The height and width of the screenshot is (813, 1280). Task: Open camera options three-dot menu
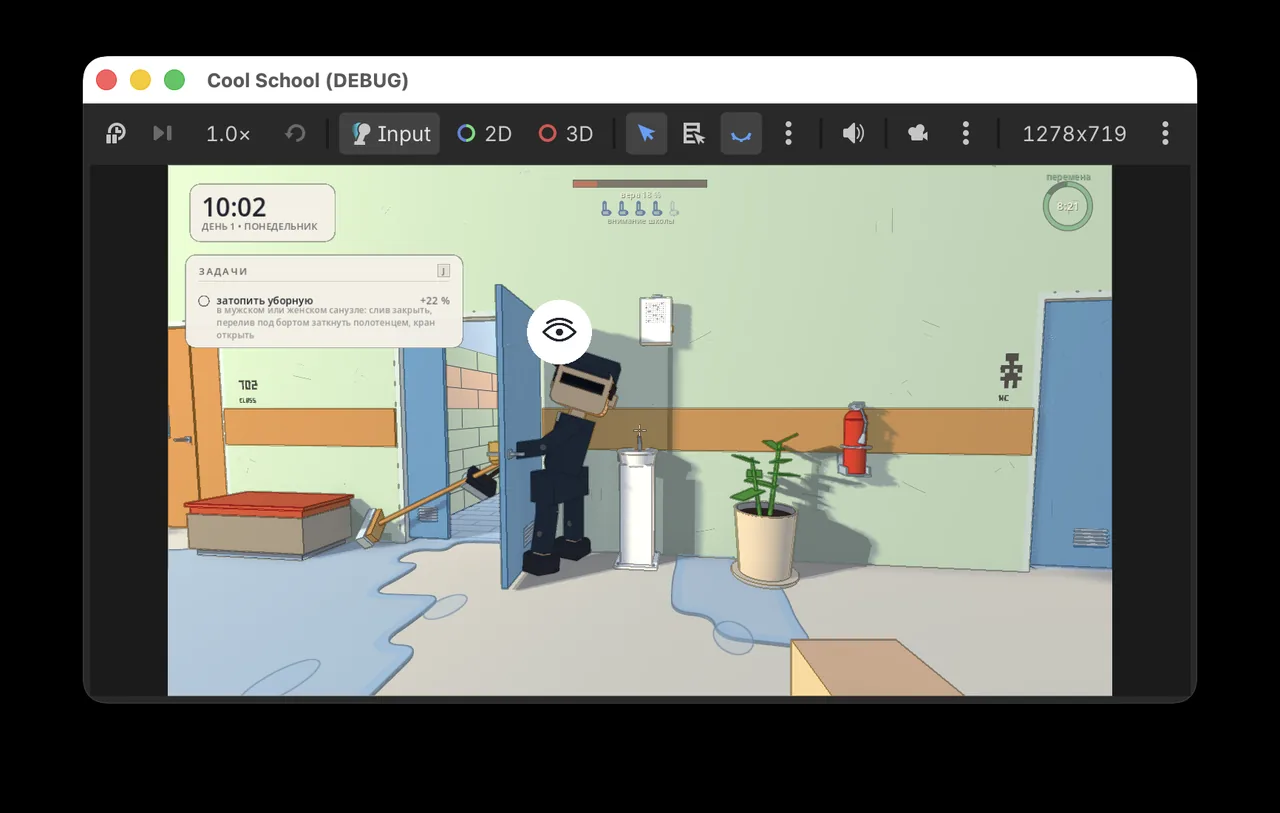click(x=966, y=134)
